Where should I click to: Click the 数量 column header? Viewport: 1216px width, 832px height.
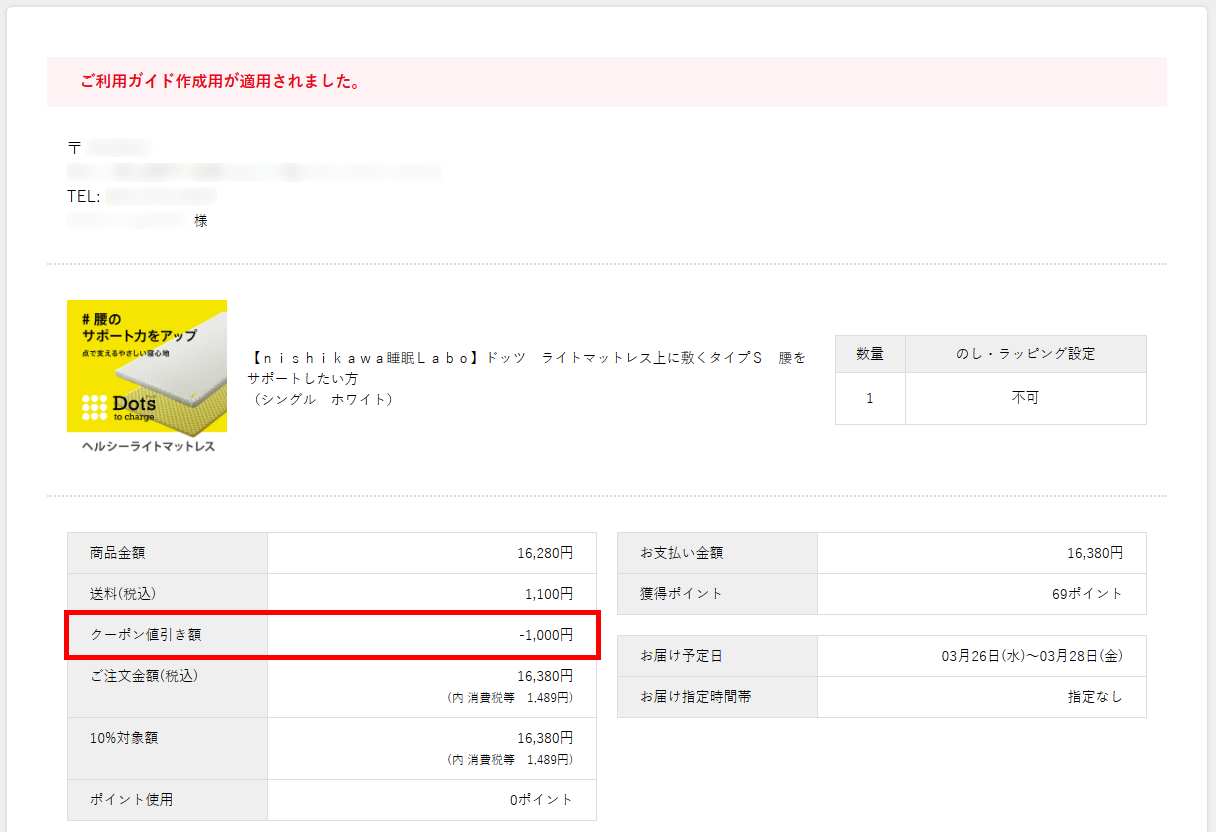tap(870, 354)
